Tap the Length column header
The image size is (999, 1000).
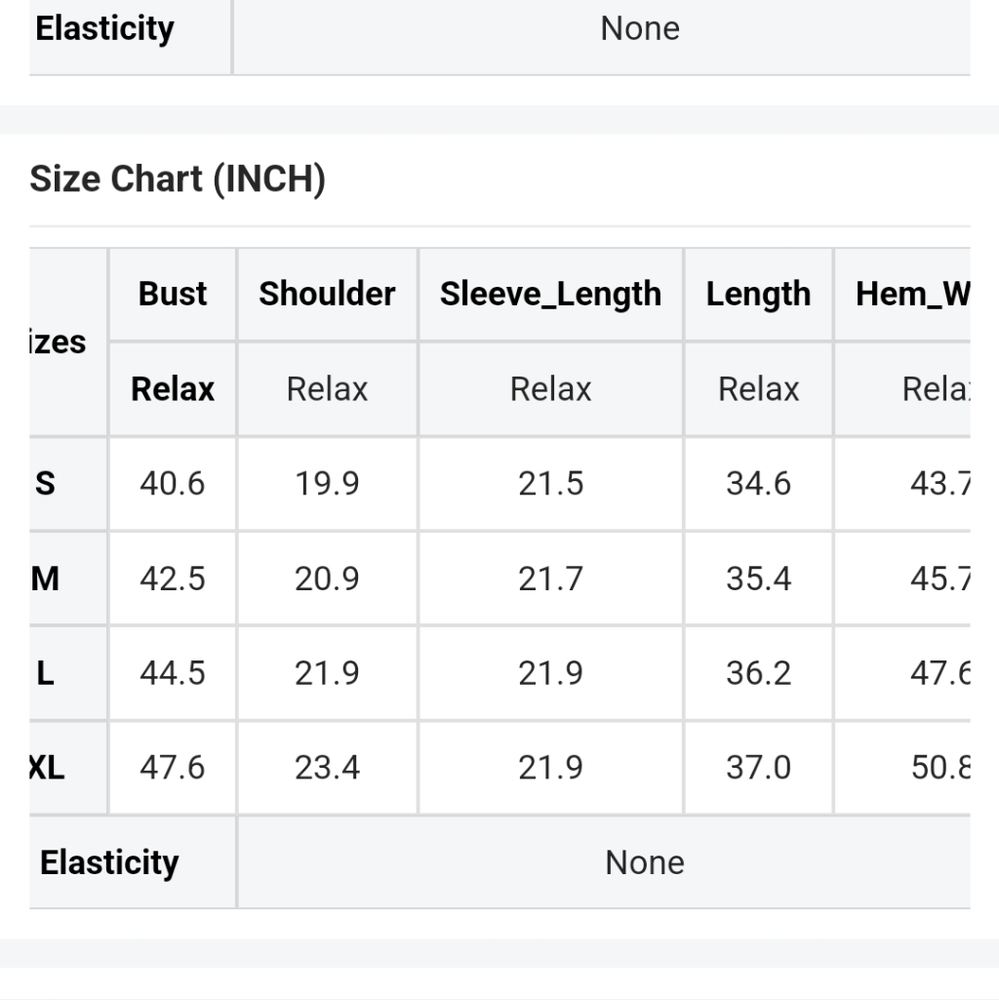pyautogui.click(x=758, y=294)
